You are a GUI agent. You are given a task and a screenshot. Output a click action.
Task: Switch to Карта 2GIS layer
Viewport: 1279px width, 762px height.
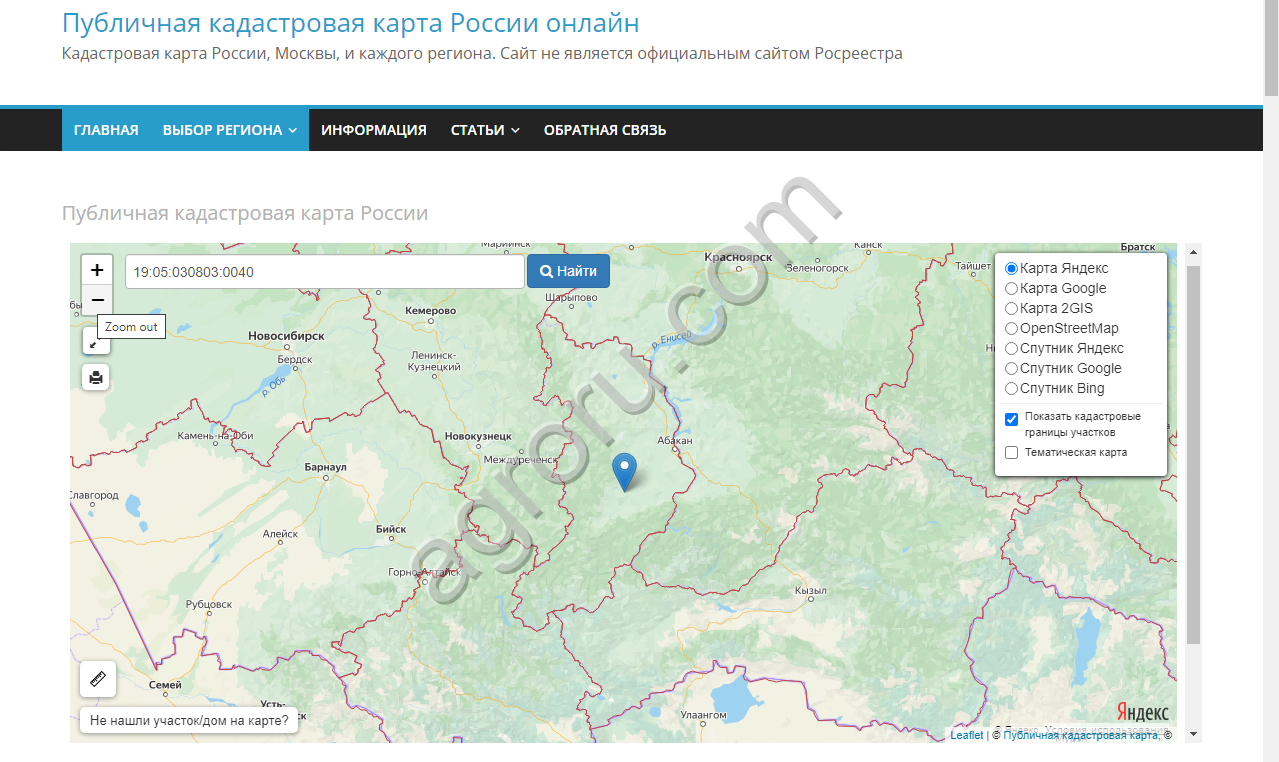pyautogui.click(x=1012, y=308)
